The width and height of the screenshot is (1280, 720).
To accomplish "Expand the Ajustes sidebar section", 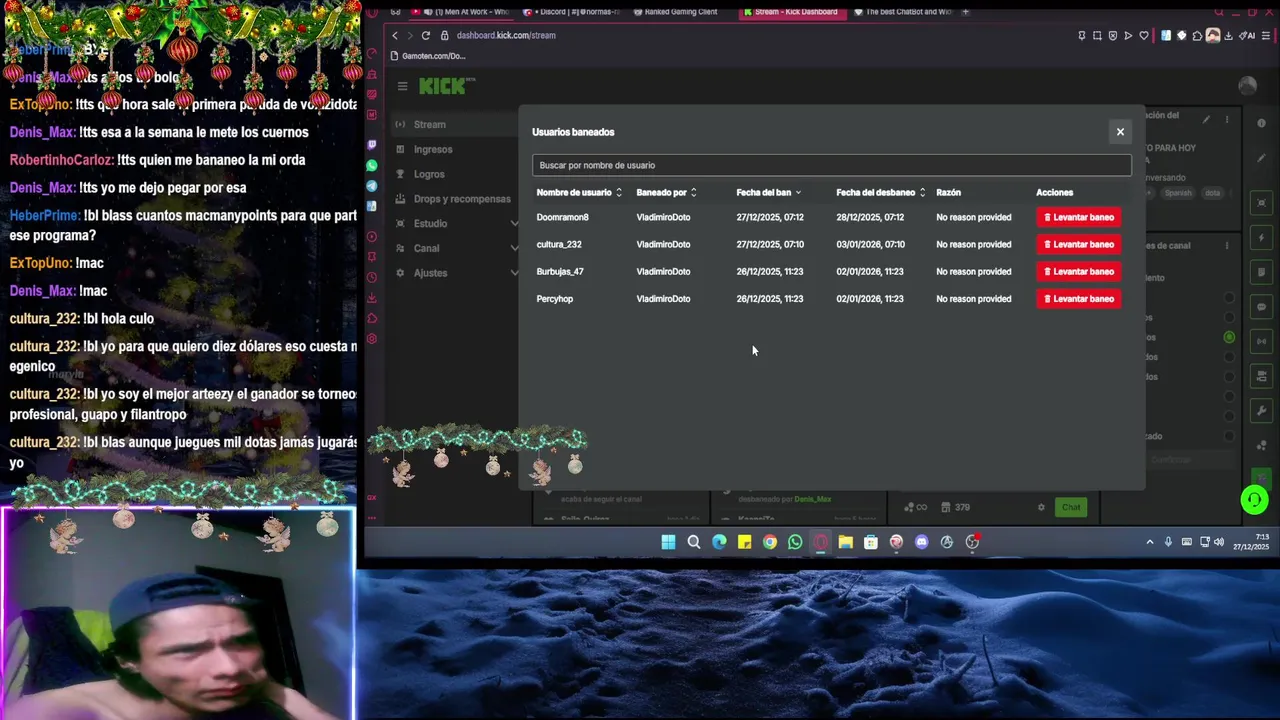I will (456, 273).
